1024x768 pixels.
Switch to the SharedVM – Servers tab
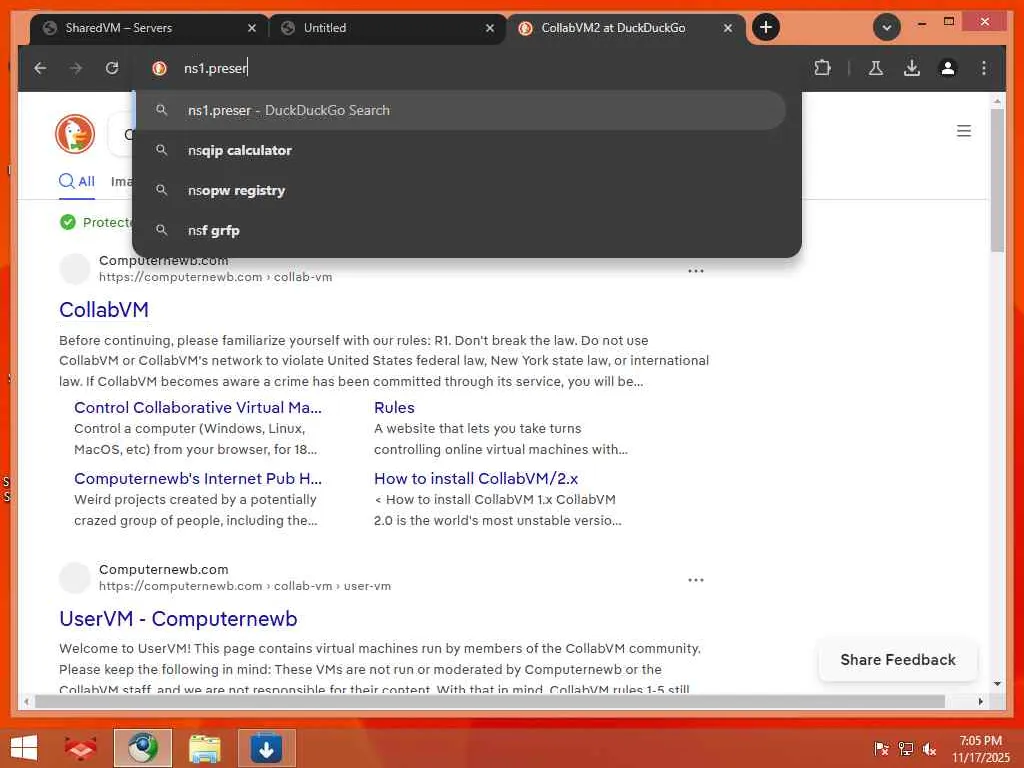149,28
